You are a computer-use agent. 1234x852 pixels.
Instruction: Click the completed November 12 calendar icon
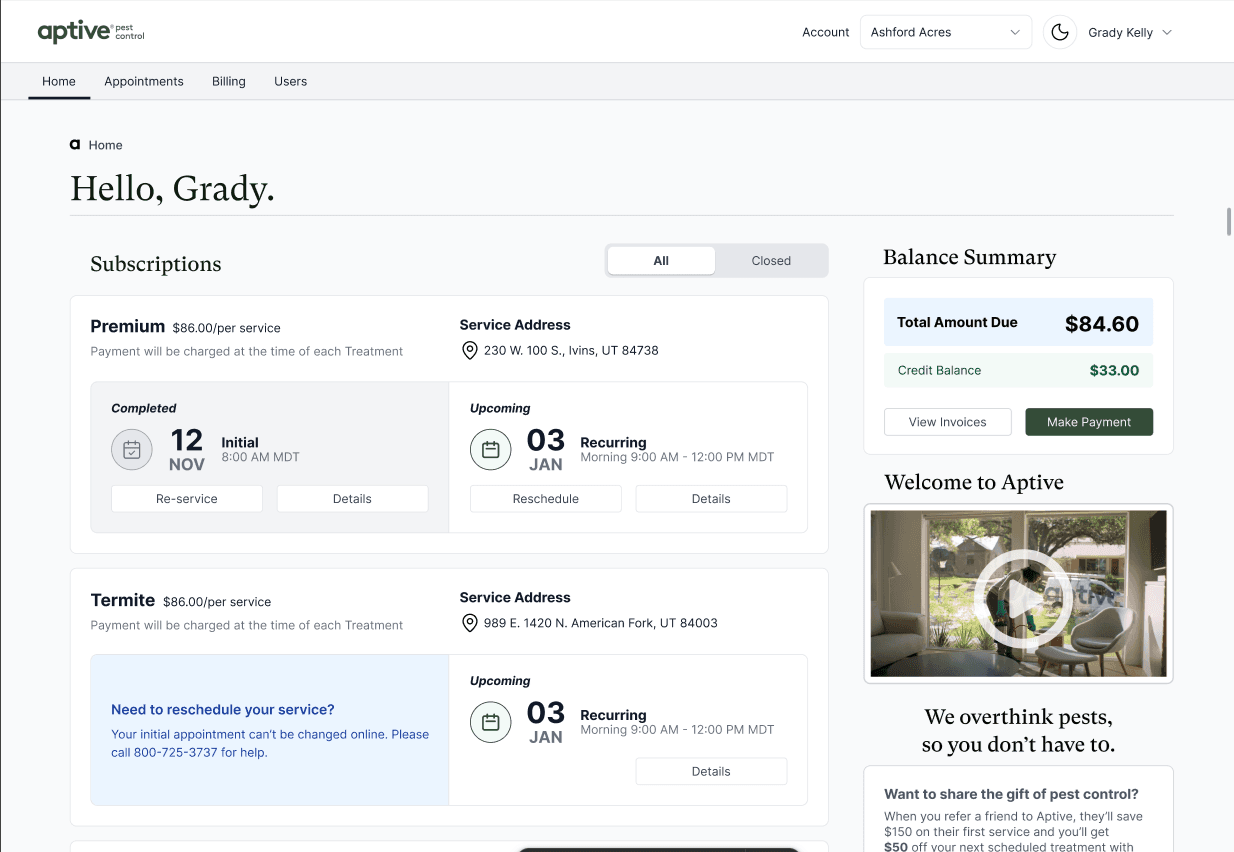[131, 449]
